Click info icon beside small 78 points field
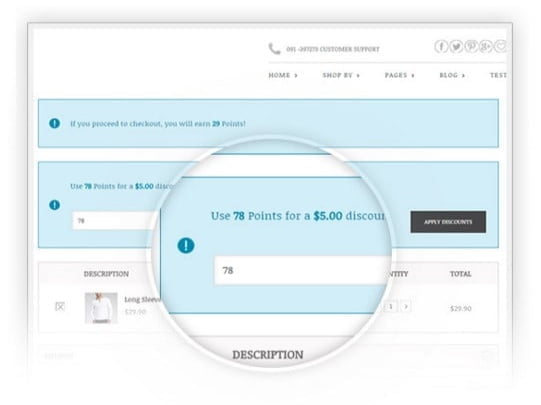541x405 pixels. coord(55,205)
